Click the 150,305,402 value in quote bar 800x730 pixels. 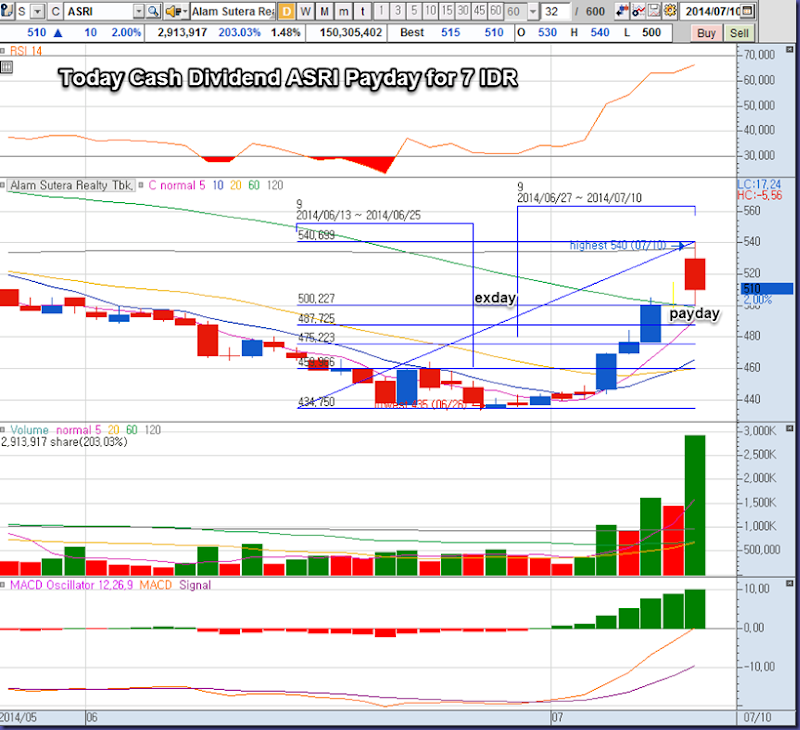351,33
